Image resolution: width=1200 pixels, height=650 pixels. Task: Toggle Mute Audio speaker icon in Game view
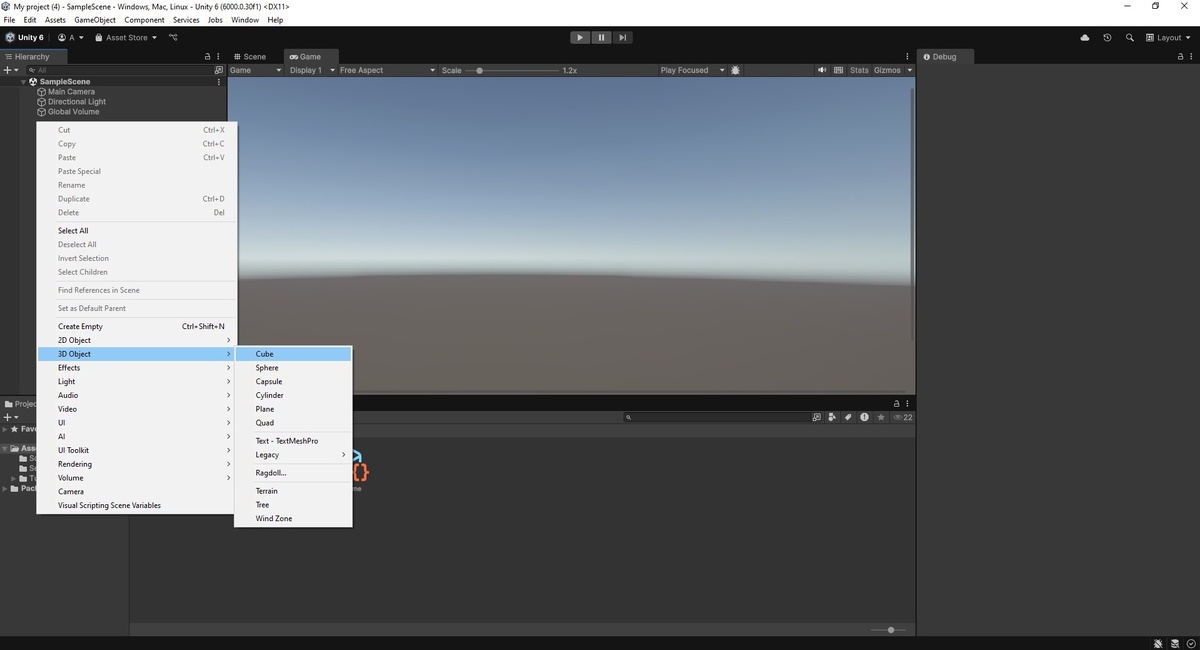coord(822,70)
